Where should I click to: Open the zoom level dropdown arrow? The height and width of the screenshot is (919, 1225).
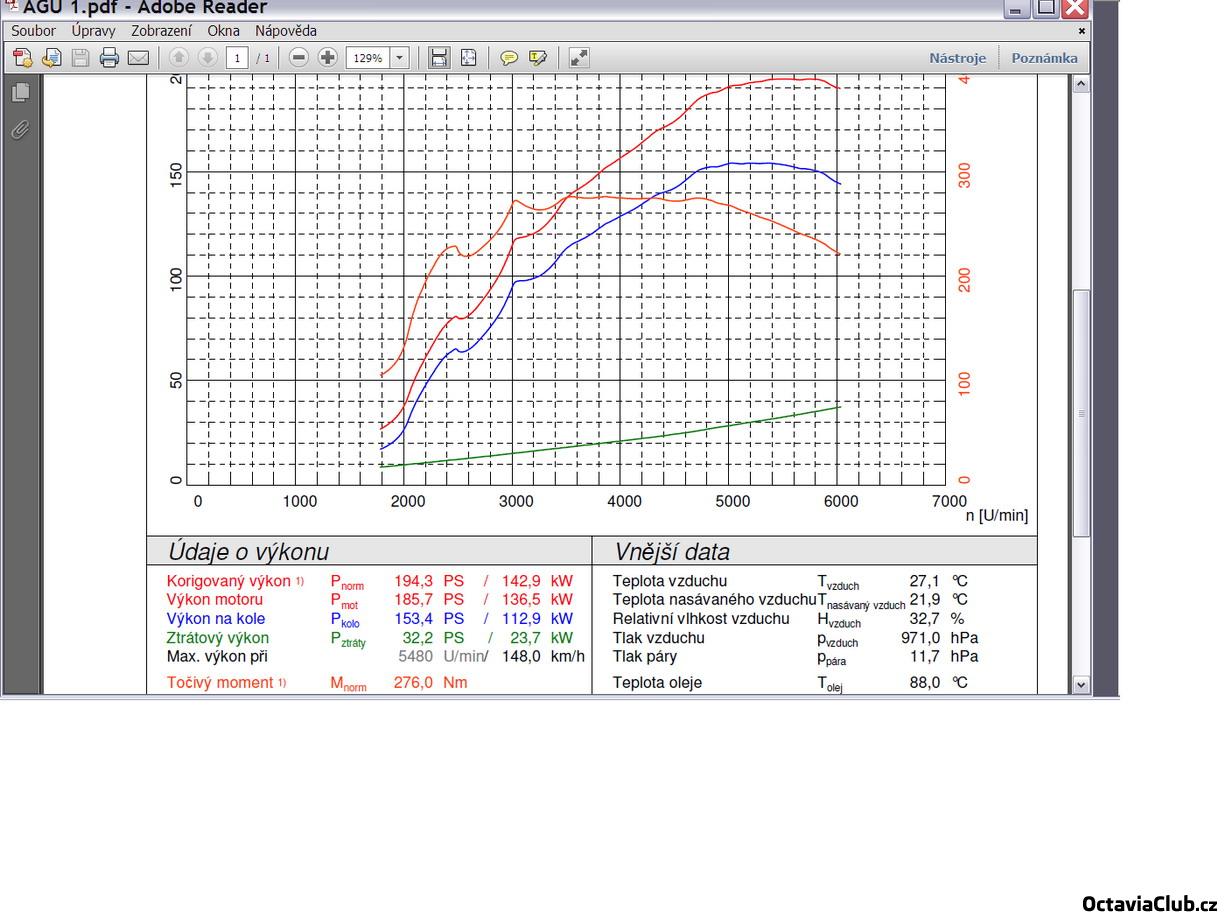tap(400, 58)
